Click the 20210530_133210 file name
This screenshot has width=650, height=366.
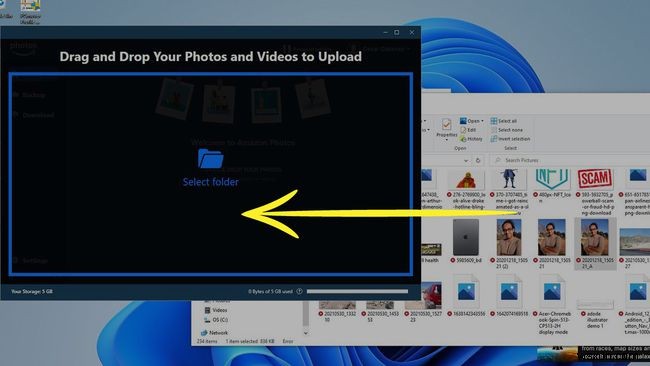(x=340, y=317)
